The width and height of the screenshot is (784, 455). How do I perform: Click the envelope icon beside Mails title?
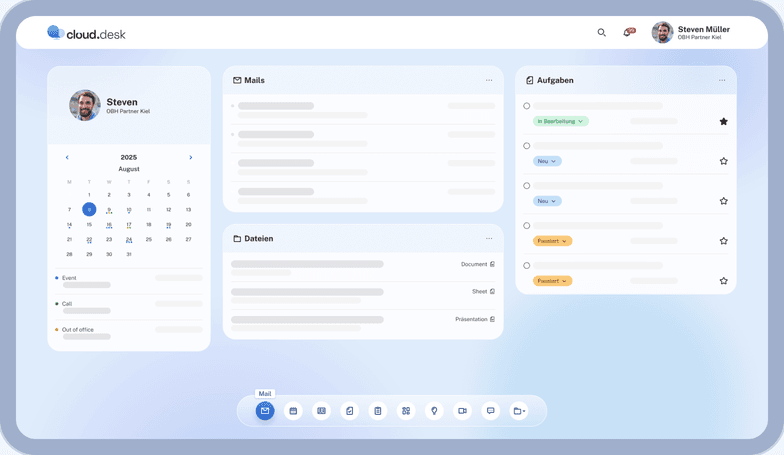(237, 80)
